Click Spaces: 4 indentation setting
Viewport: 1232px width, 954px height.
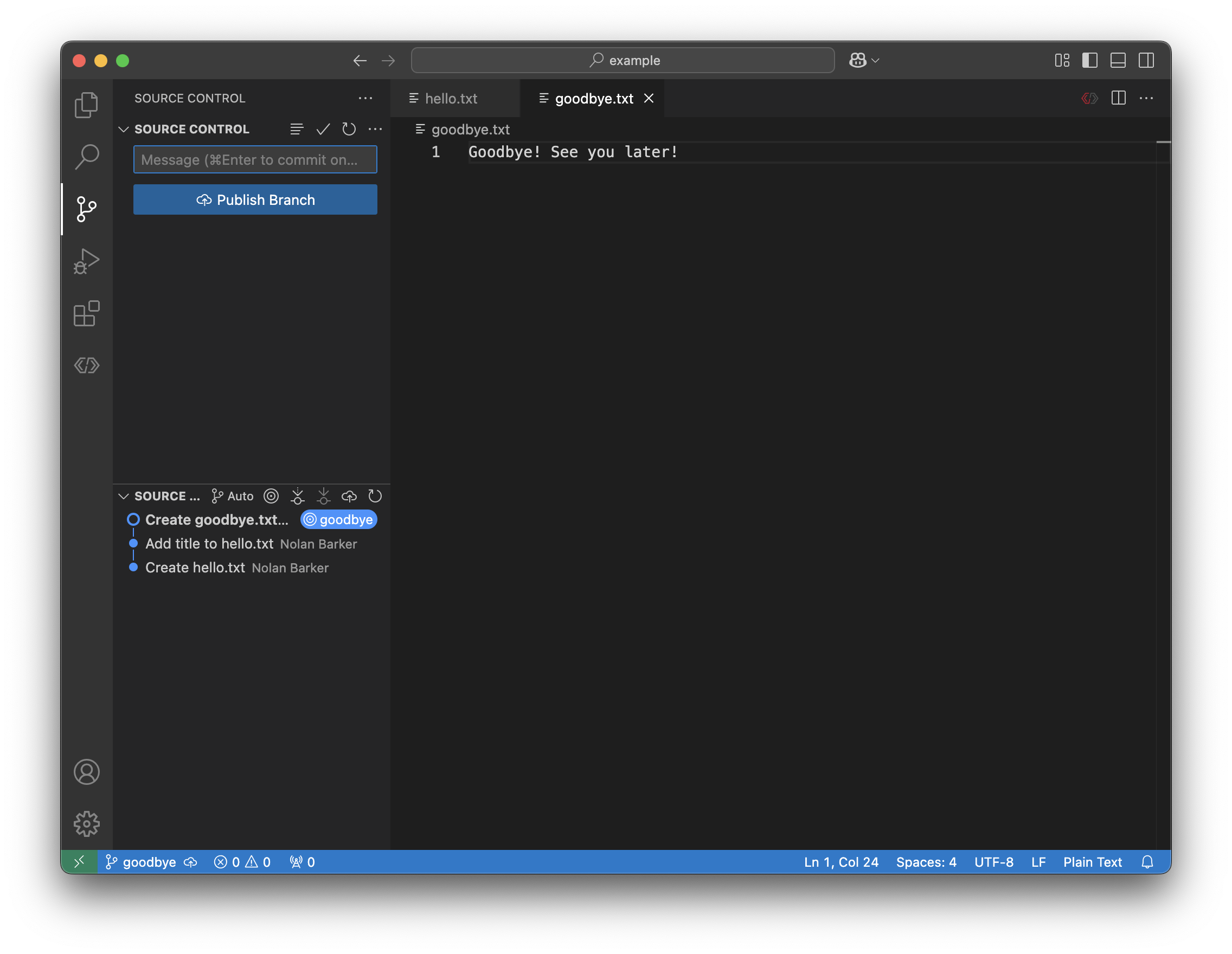click(926, 861)
